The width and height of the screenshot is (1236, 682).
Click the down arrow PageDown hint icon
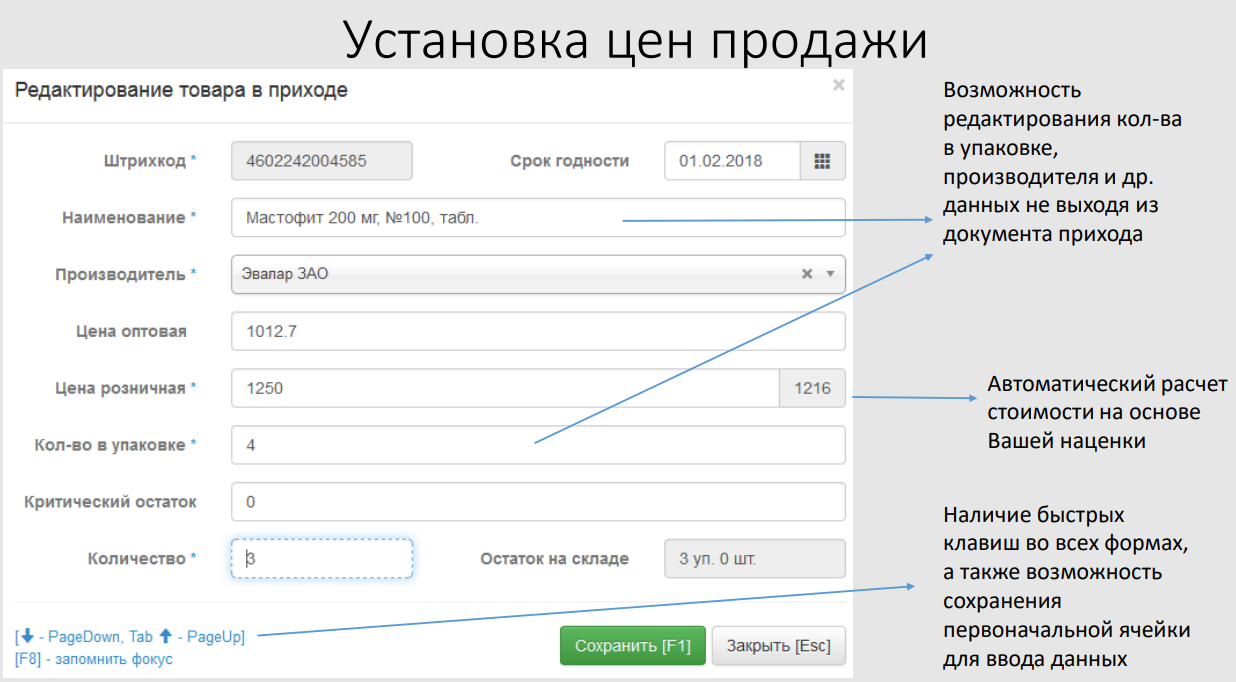point(27,636)
